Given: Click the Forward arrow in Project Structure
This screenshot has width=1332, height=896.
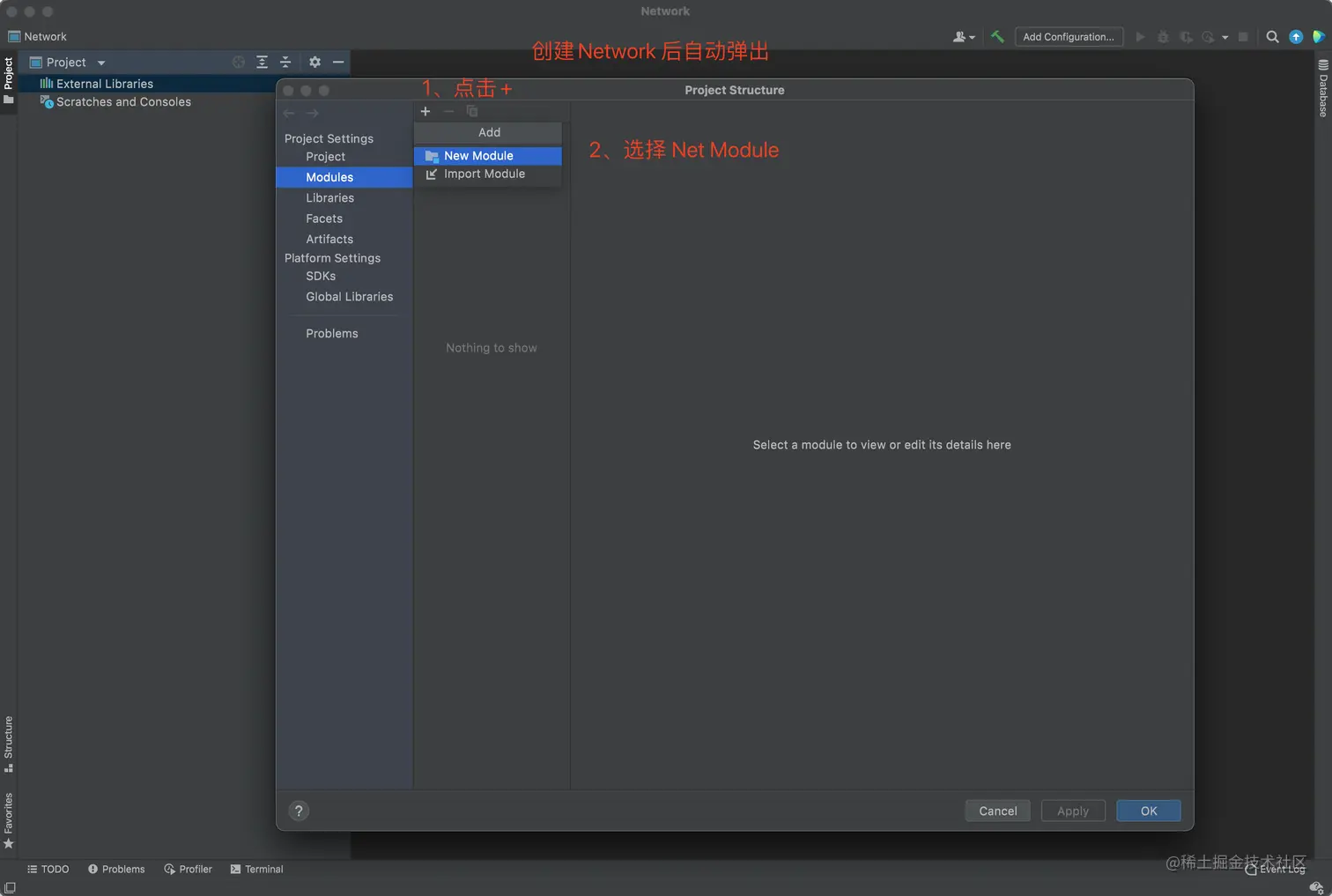Looking at the screenshot, I should coord(313,113).
